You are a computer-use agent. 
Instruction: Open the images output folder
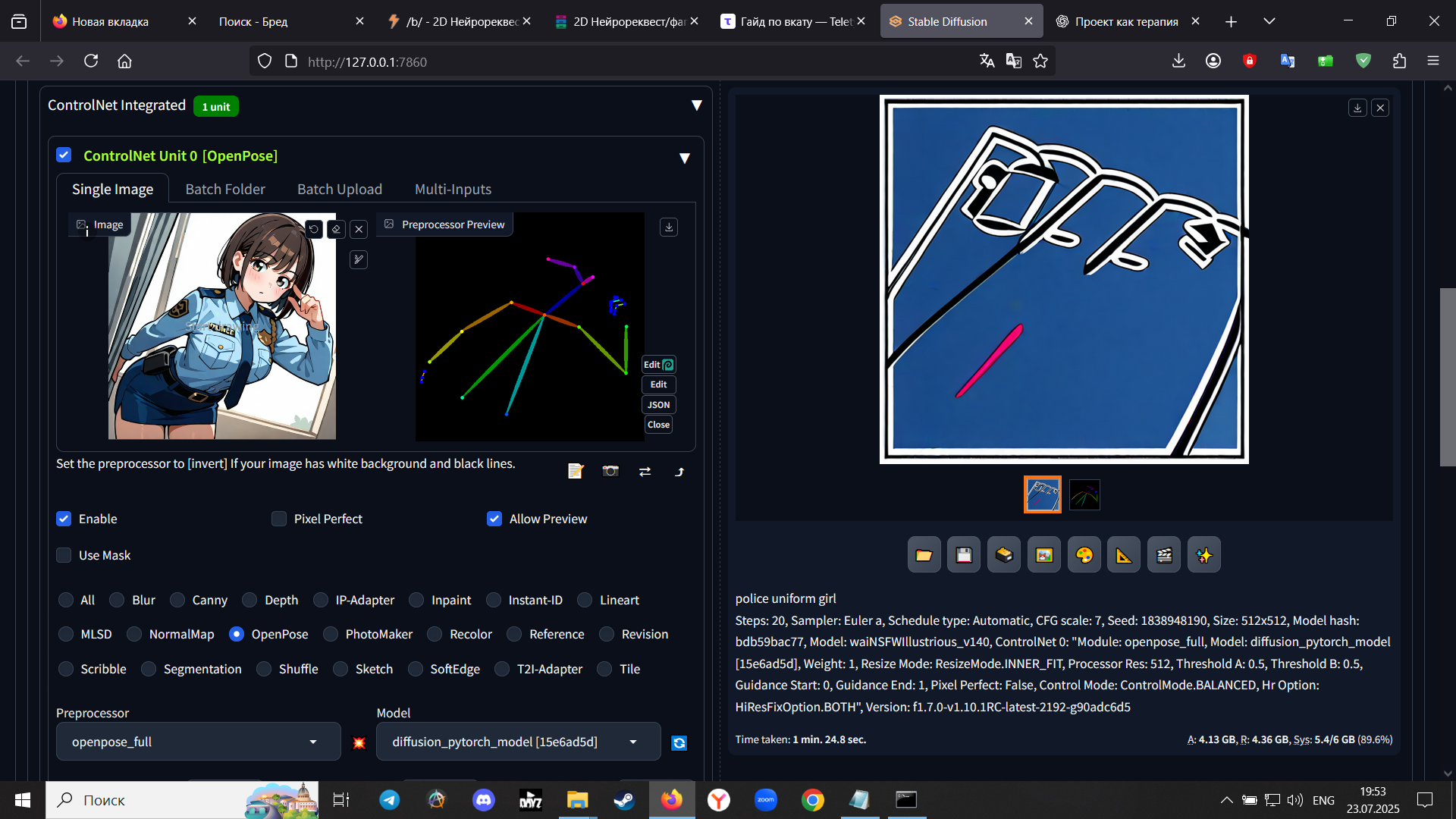click(924, 555)
